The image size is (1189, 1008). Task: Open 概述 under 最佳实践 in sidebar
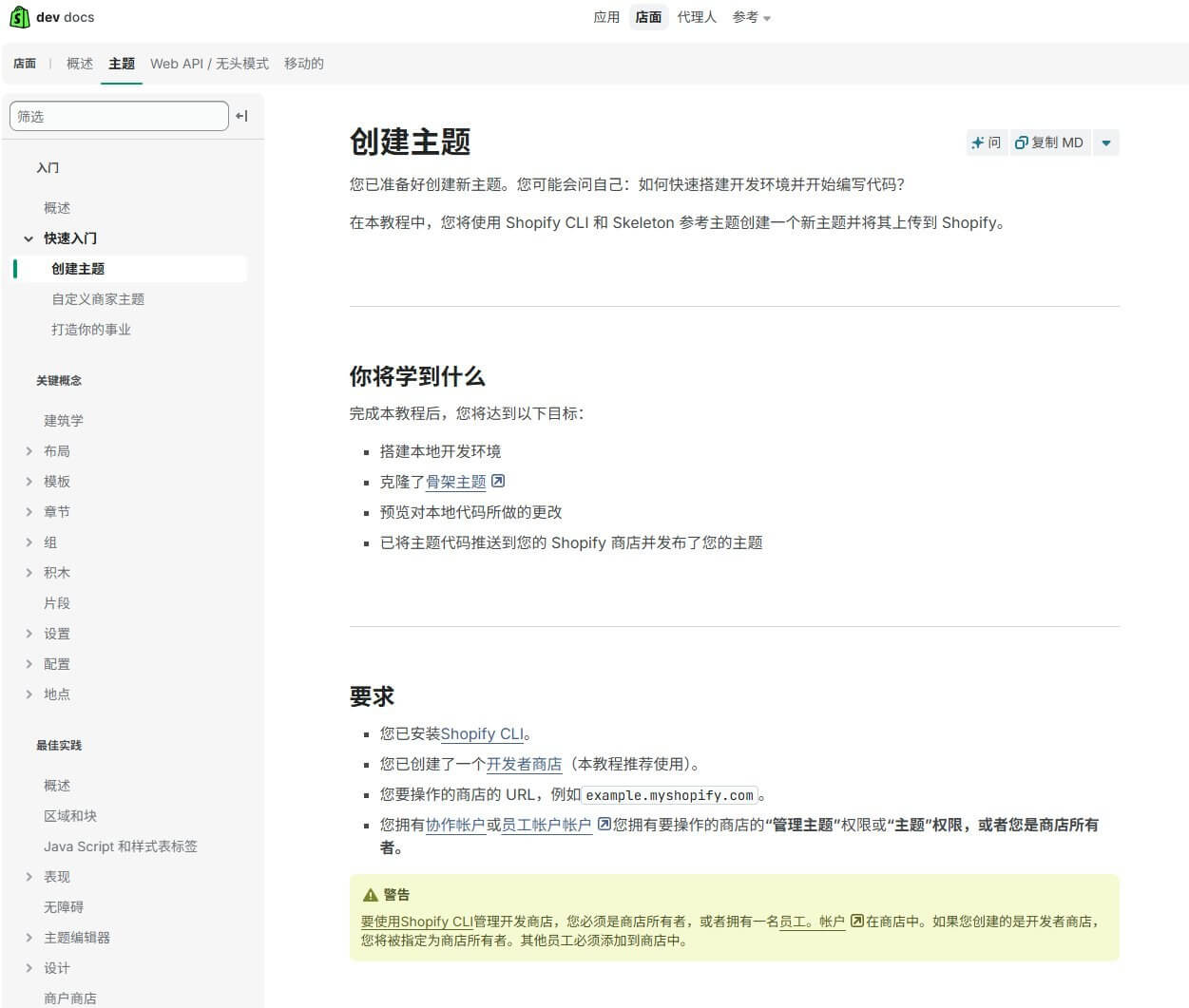(57, 786)
